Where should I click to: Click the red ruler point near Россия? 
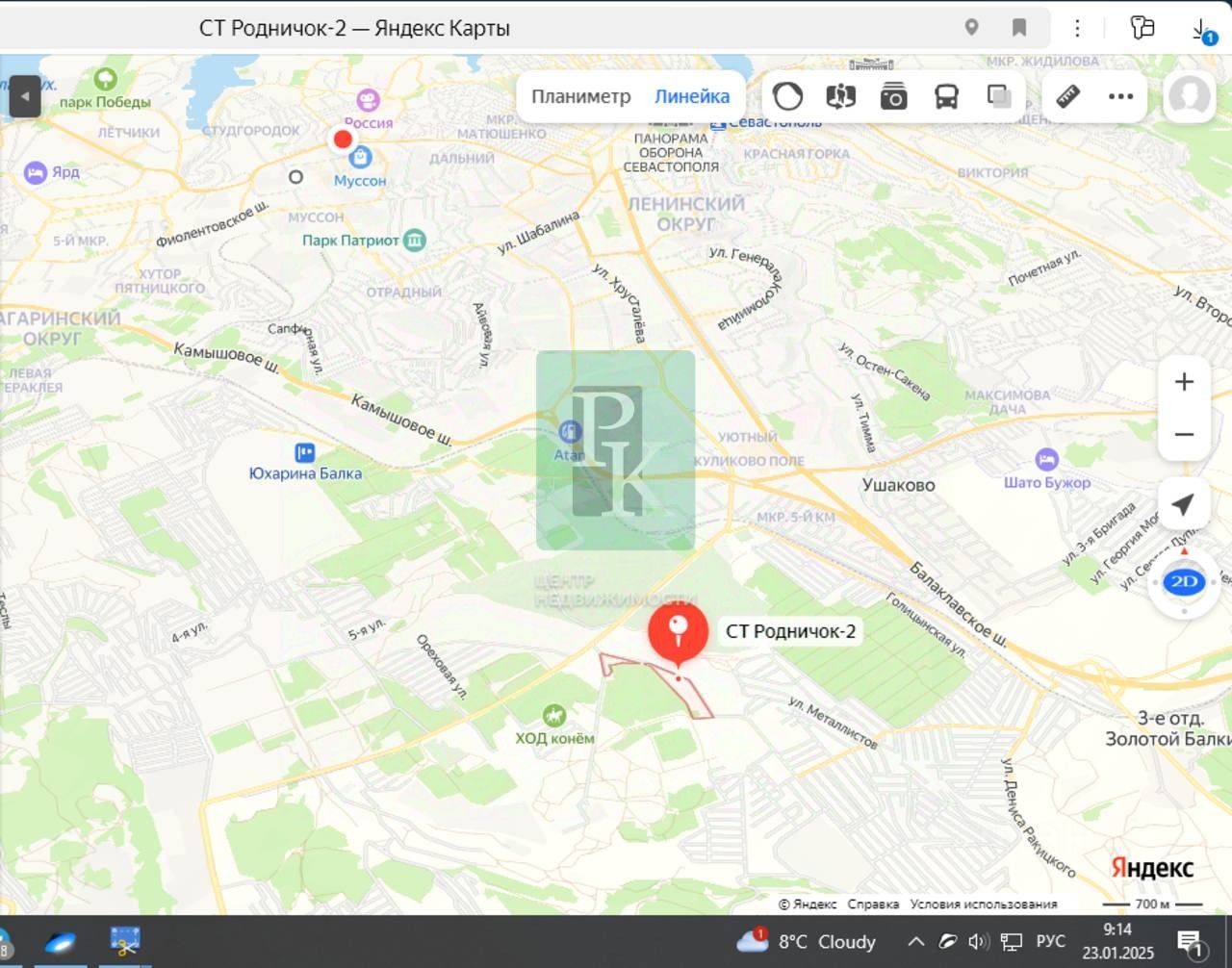[343, 139]
